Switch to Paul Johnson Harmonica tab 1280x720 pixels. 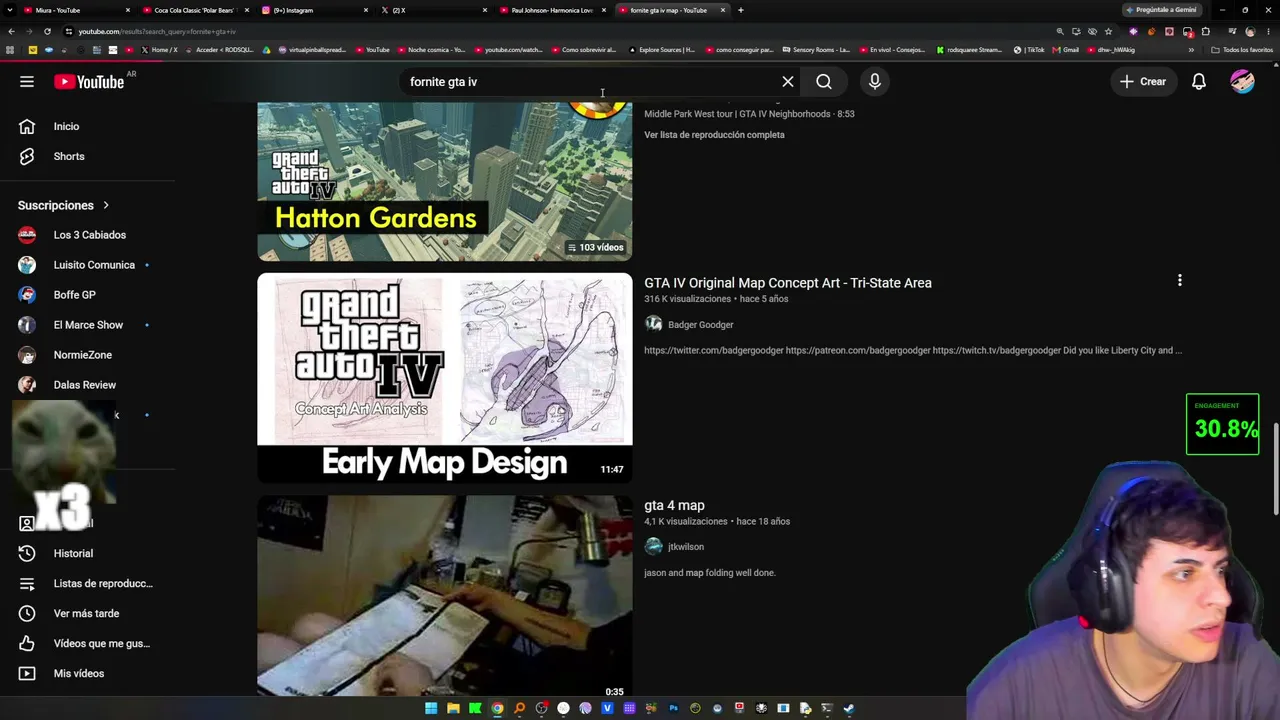point(553,10)
